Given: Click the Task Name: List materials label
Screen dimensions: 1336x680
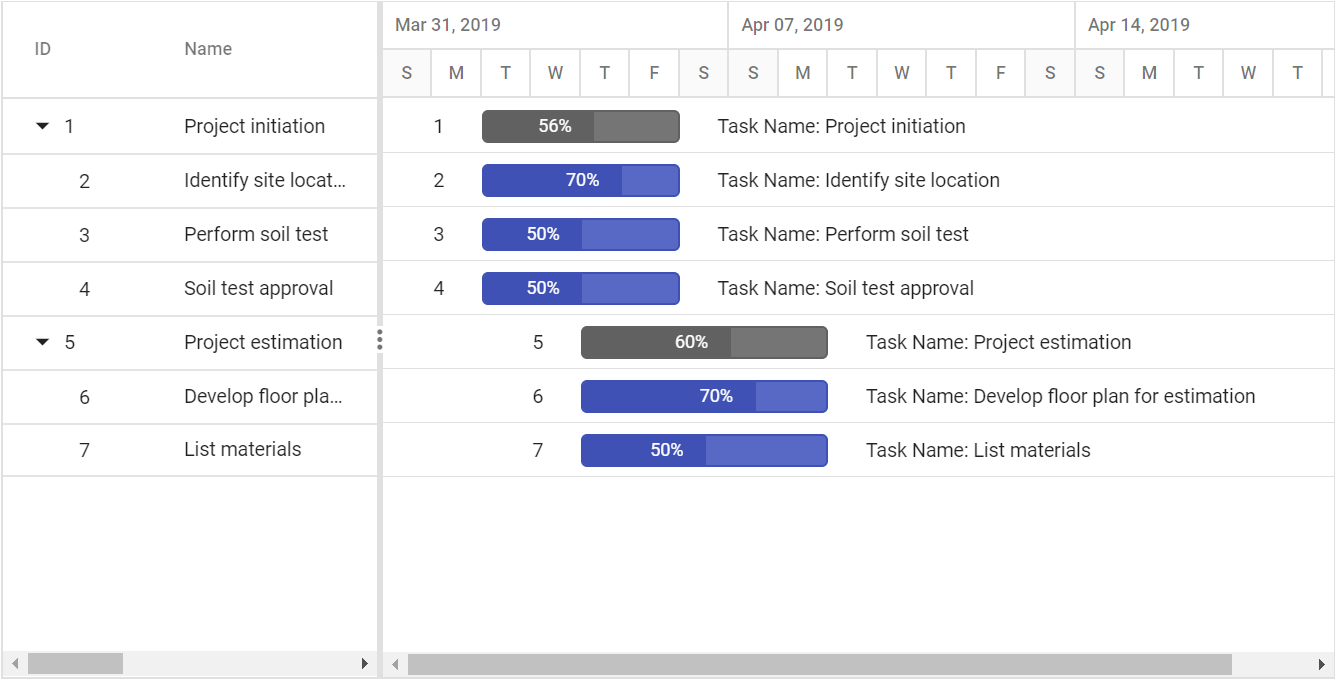Looking at the screenshot, I should pos(978,450).
